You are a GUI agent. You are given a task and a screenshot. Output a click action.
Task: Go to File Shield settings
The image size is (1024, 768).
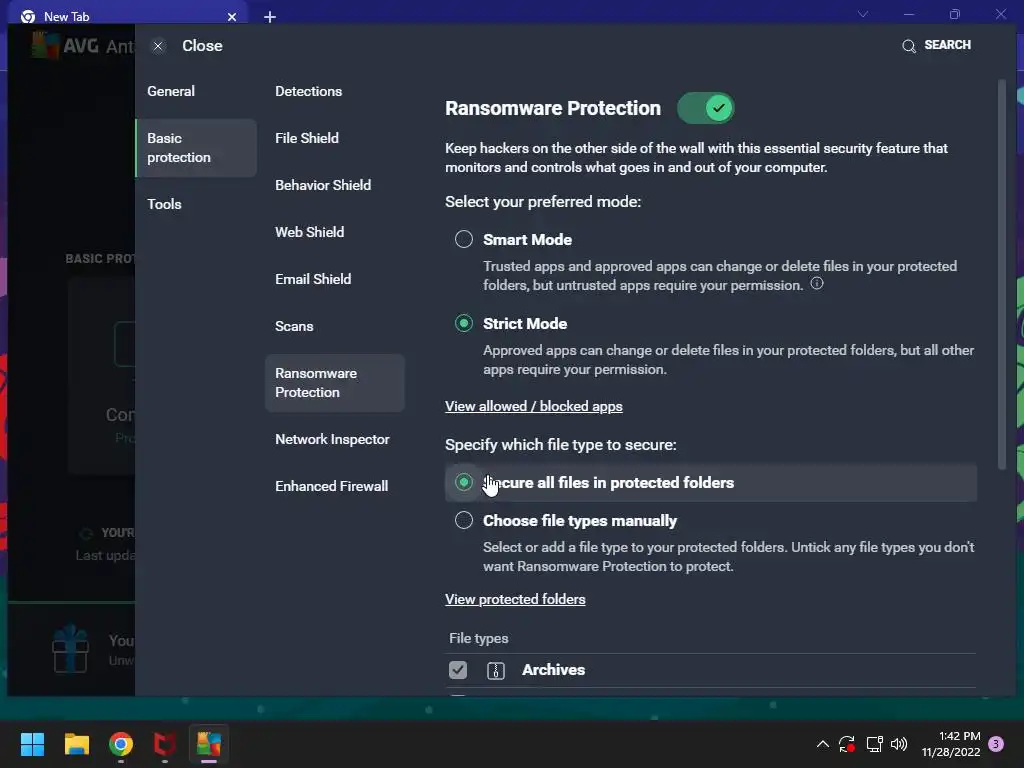tap(307, 138)
